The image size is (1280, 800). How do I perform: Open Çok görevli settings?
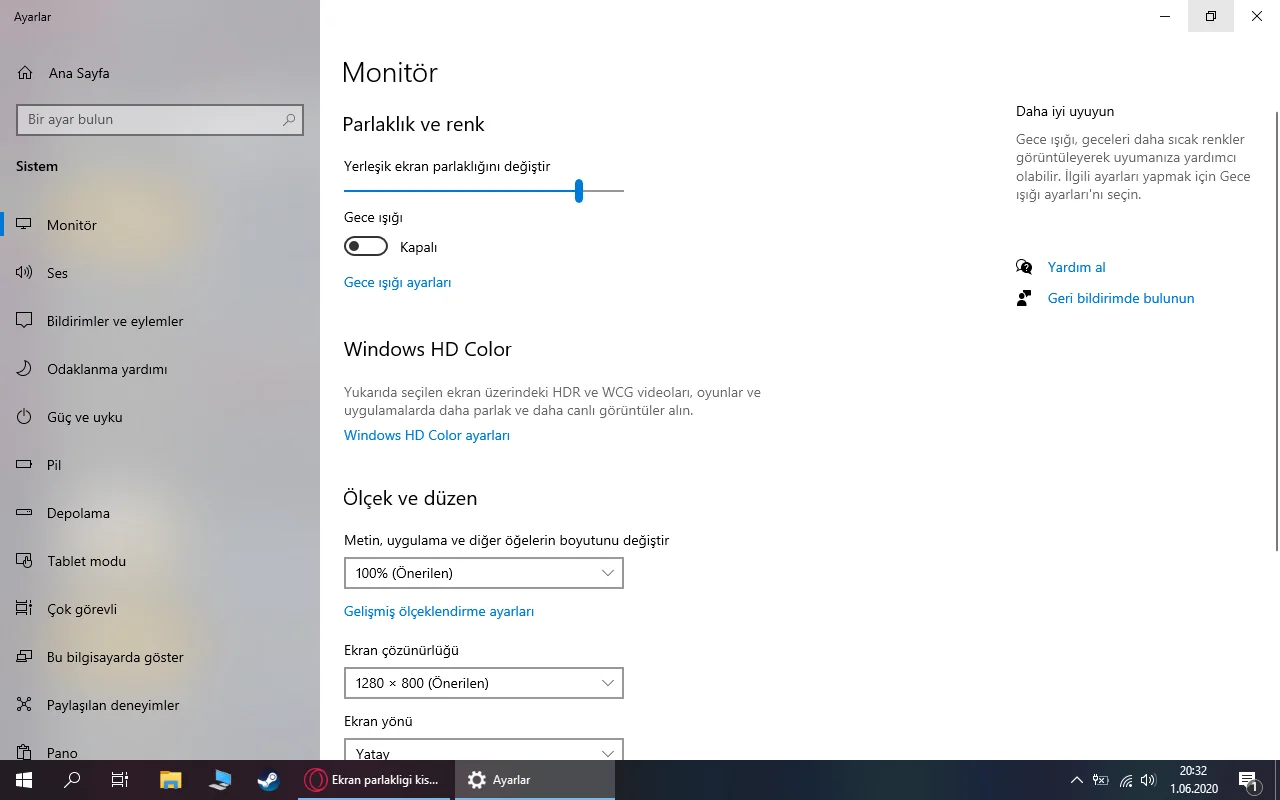[x=160, y=609]
